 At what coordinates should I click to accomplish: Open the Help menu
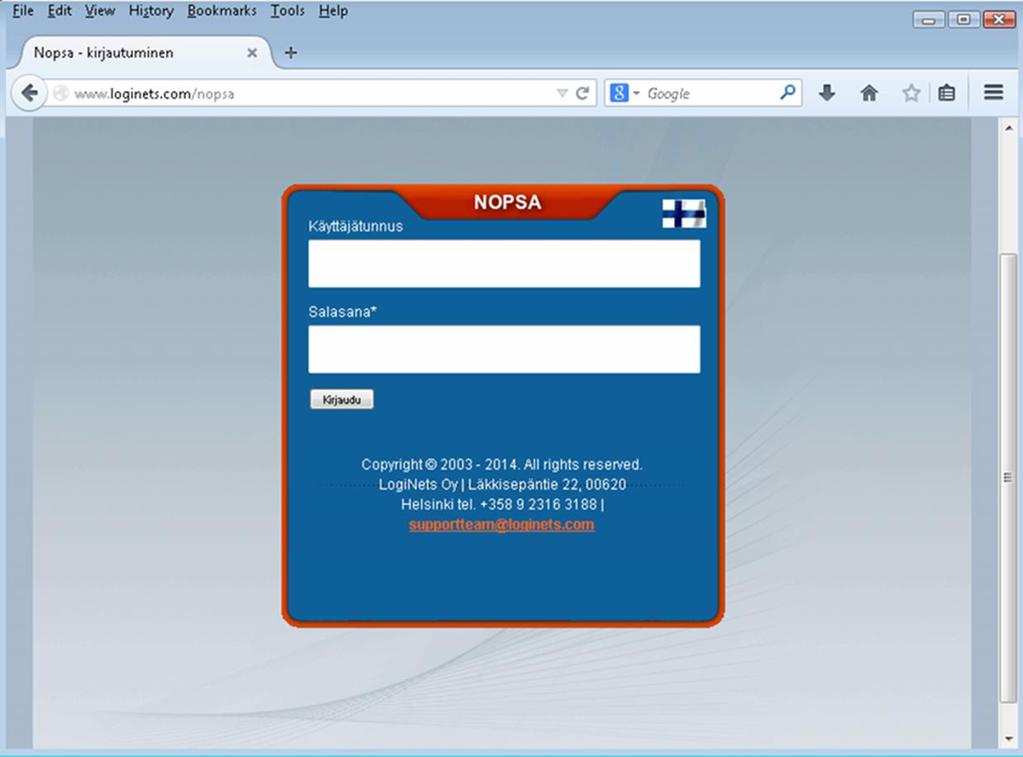(333, 11)
